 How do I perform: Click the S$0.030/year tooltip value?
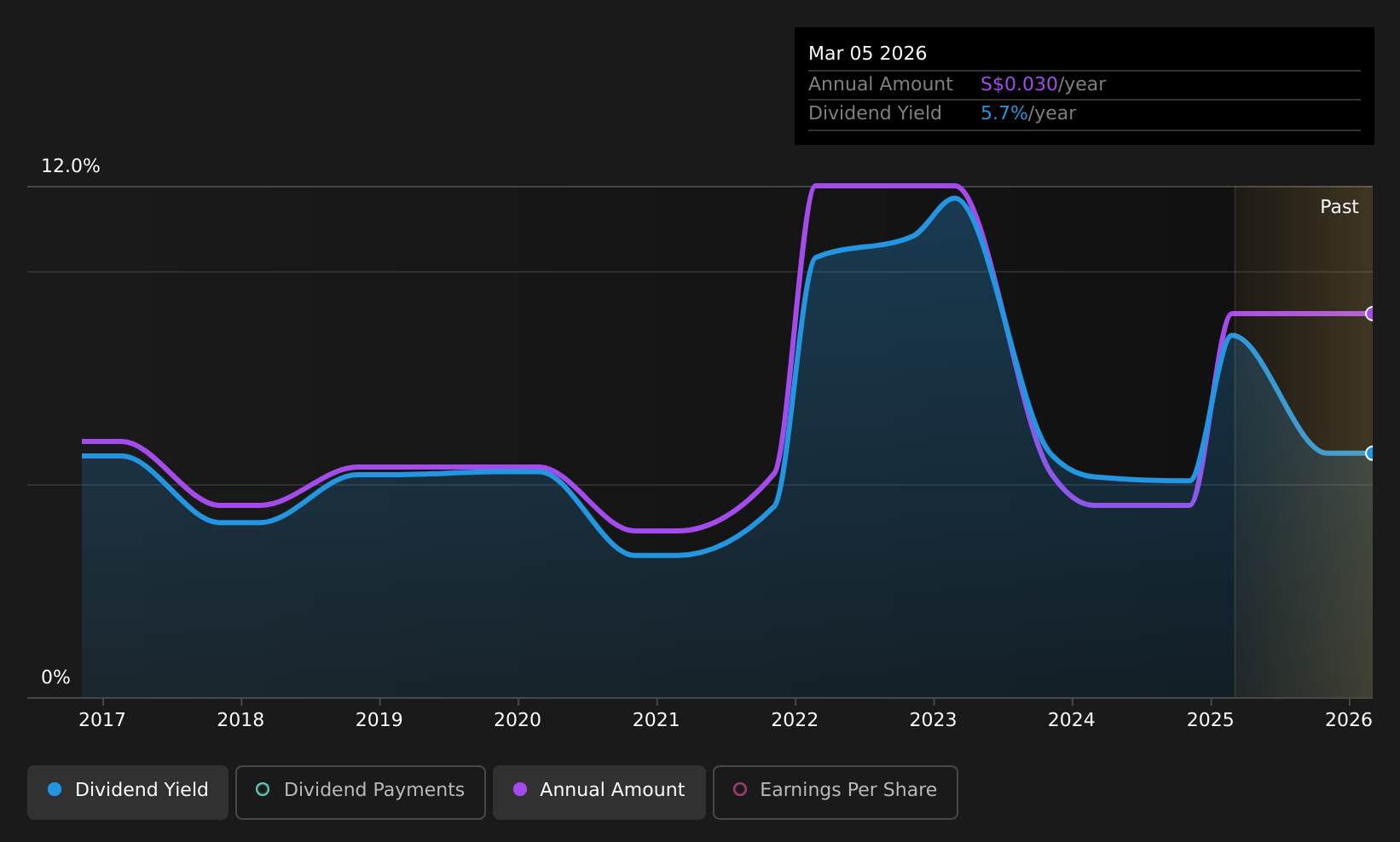coord(1043,84)
